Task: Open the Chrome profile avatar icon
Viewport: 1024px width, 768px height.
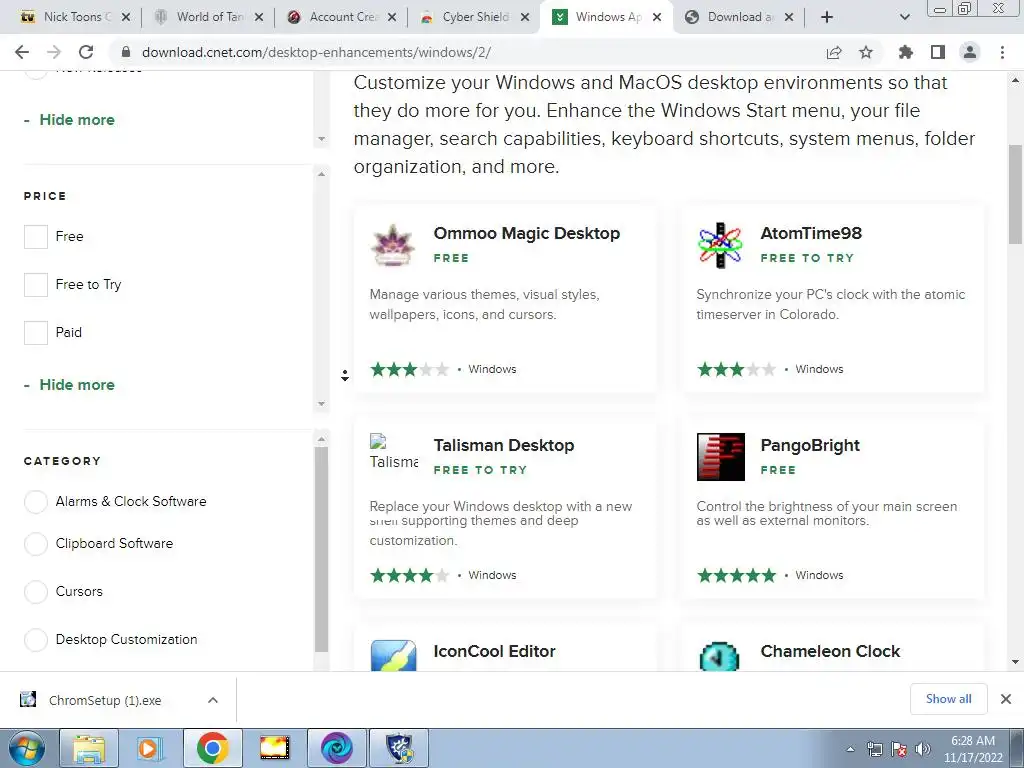Action: pyautogui.click(x=970, y=52)
